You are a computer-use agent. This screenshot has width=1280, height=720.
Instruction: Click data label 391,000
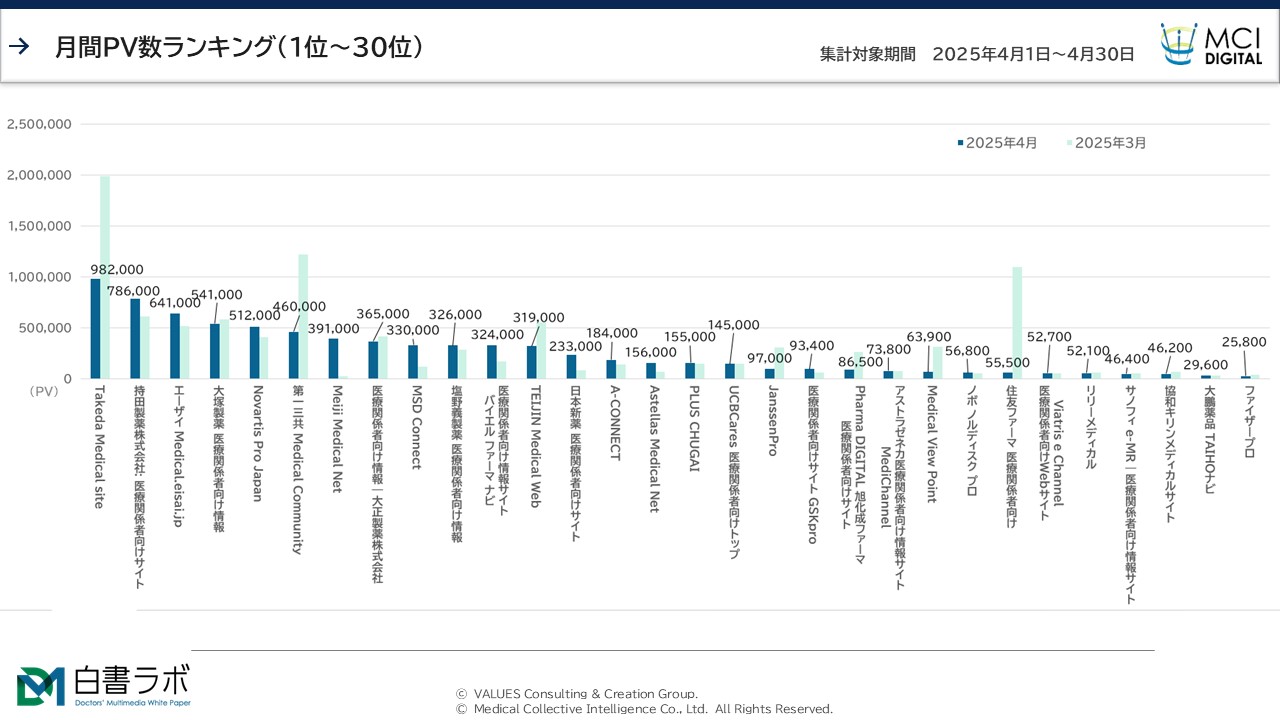pyautogui.click(x=333, y=328)
